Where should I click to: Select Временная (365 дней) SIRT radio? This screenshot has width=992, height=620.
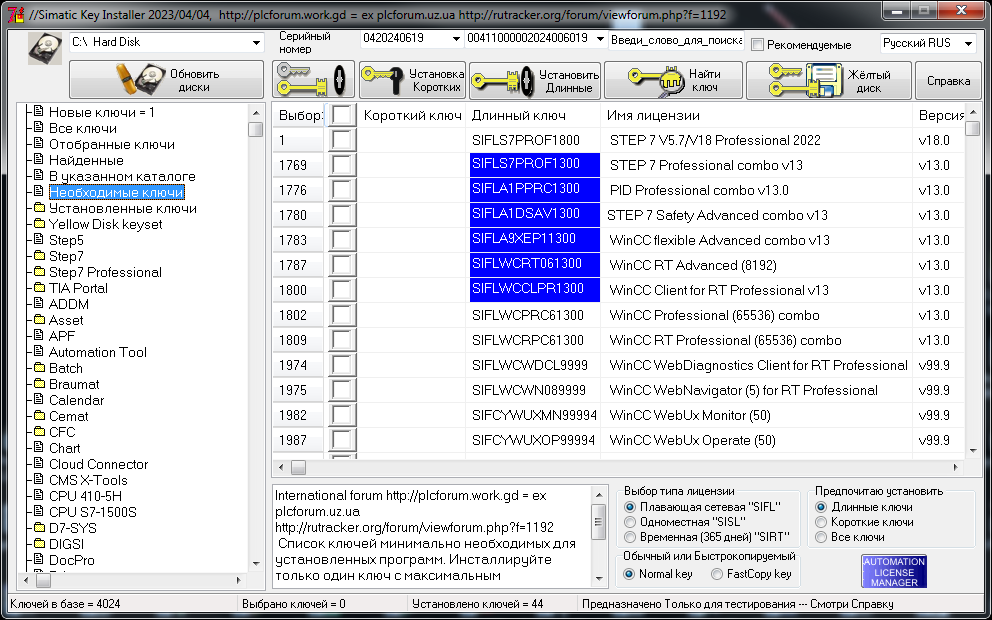pos(629,537)
